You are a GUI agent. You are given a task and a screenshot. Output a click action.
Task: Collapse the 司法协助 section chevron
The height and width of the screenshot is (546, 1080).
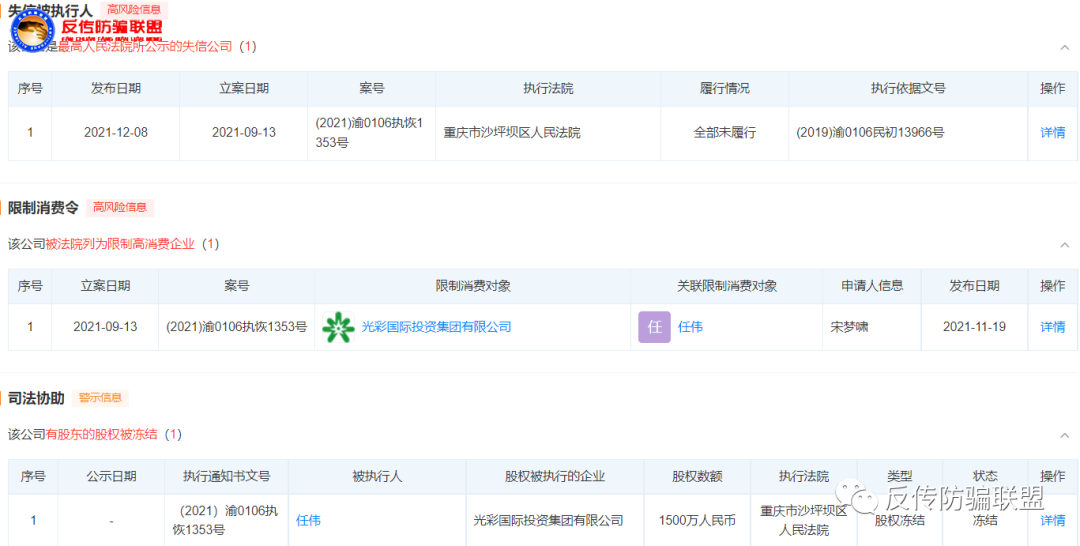point(1065,436)
